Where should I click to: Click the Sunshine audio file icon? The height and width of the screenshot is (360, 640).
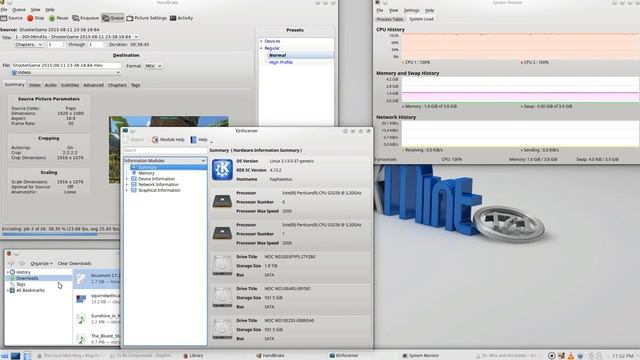(81, 319)
